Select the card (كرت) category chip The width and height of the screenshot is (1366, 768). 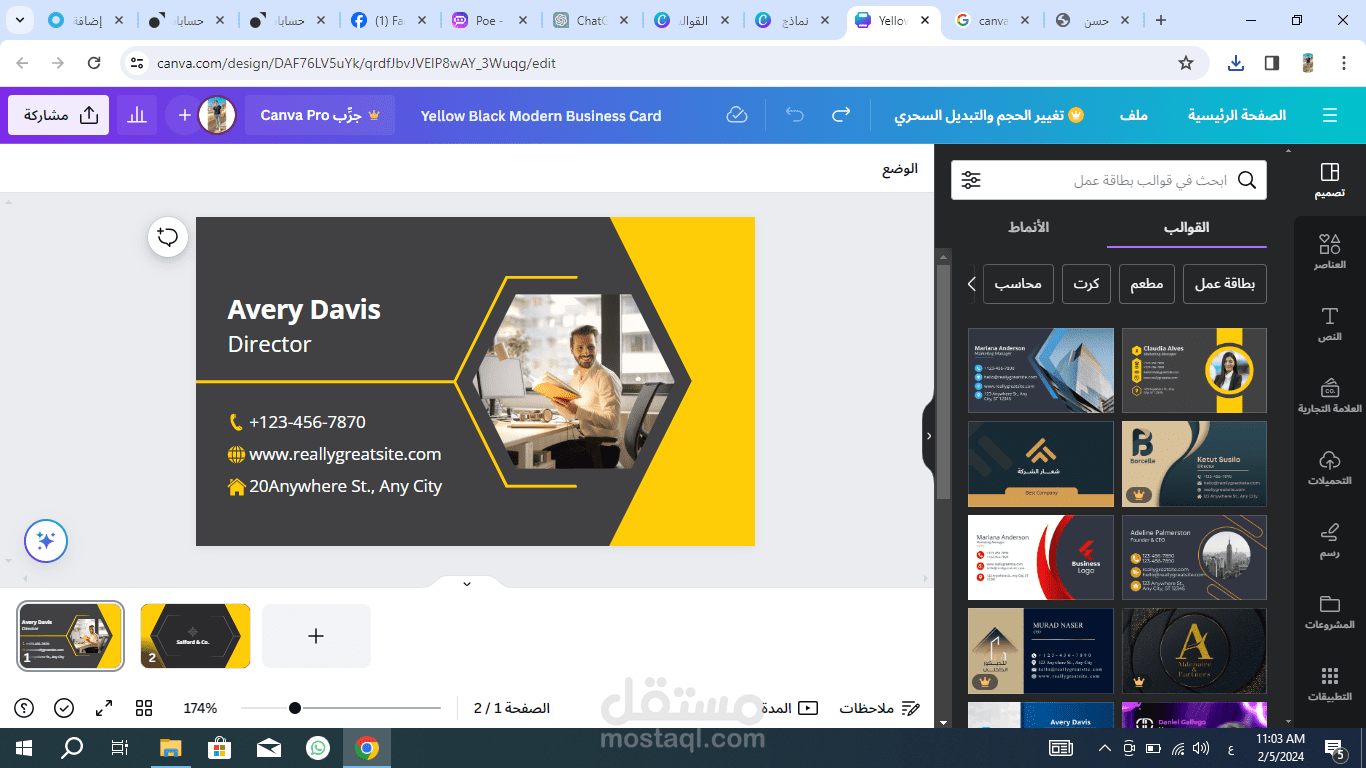1086,284
